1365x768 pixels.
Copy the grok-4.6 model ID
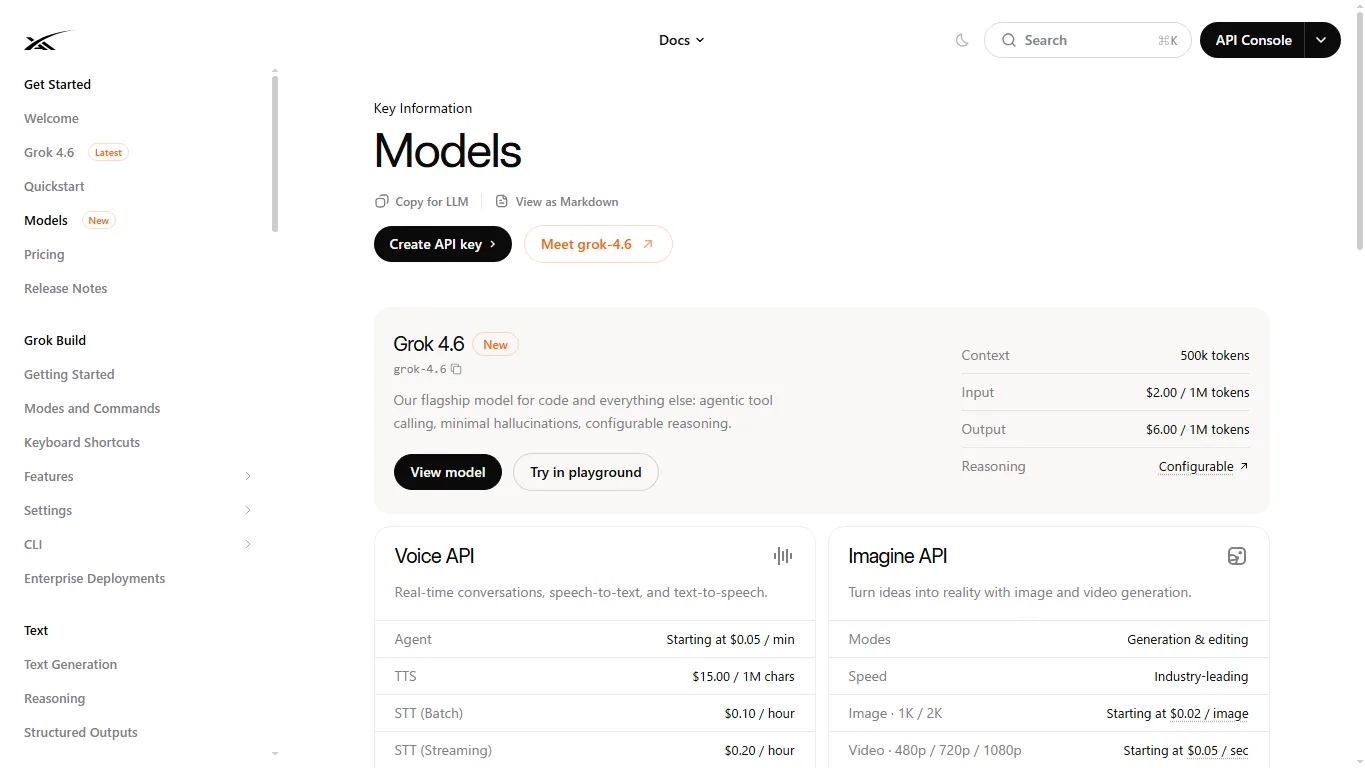tap(456, 369)
